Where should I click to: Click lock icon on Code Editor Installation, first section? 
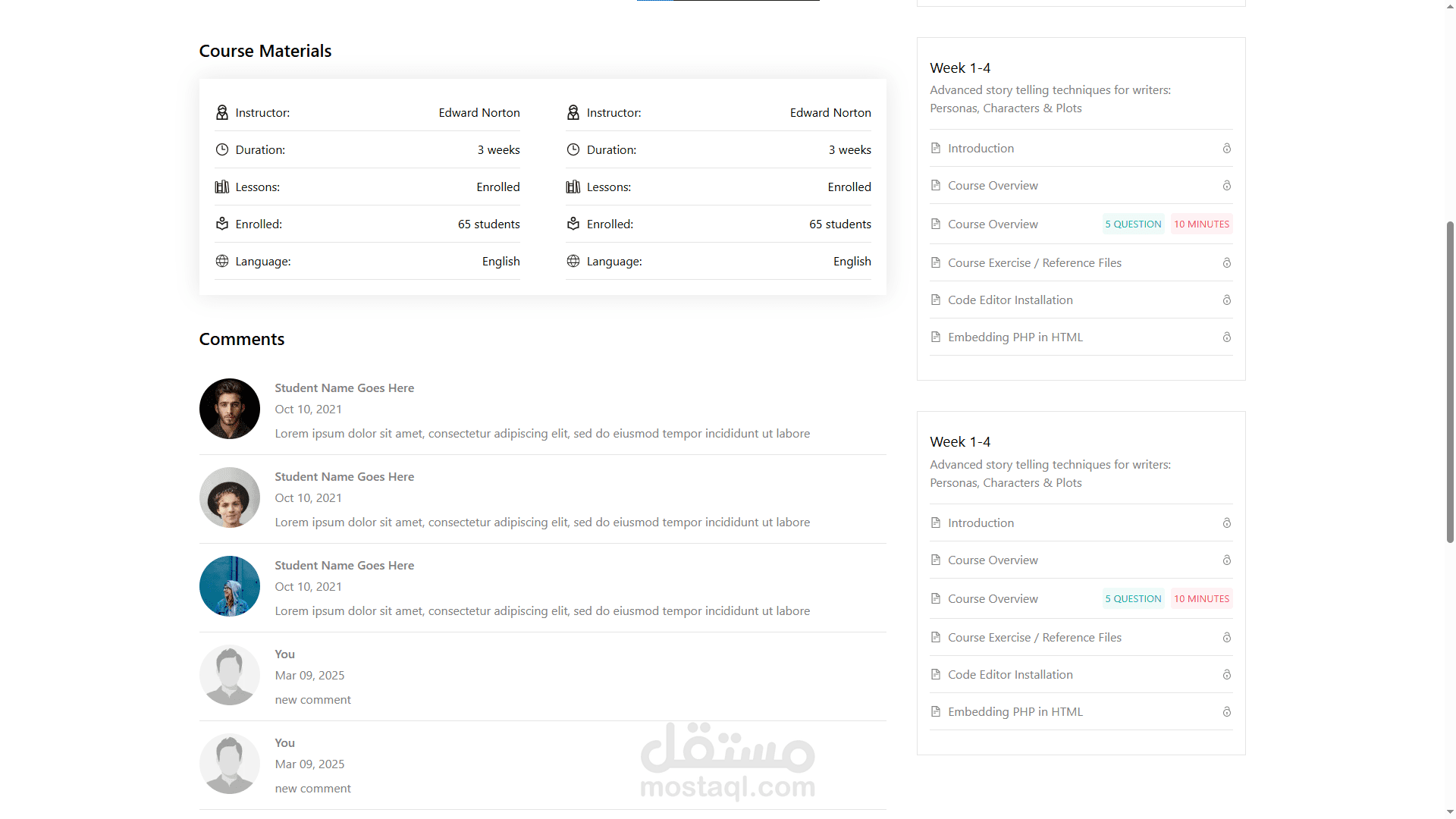click(x=1226, y=300)
